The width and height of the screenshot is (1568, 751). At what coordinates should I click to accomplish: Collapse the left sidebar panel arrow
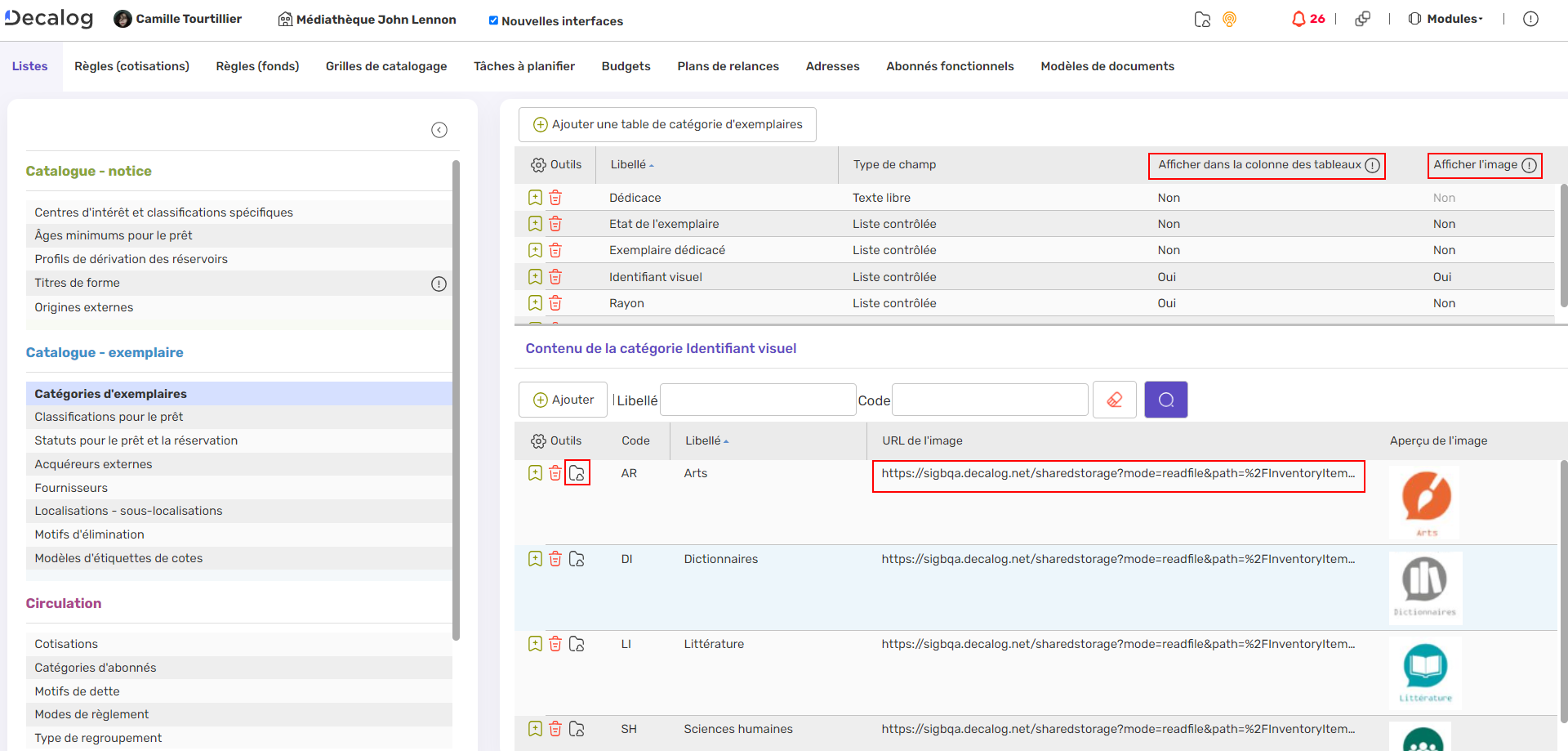pyautogui.click(x=439, y=130)
